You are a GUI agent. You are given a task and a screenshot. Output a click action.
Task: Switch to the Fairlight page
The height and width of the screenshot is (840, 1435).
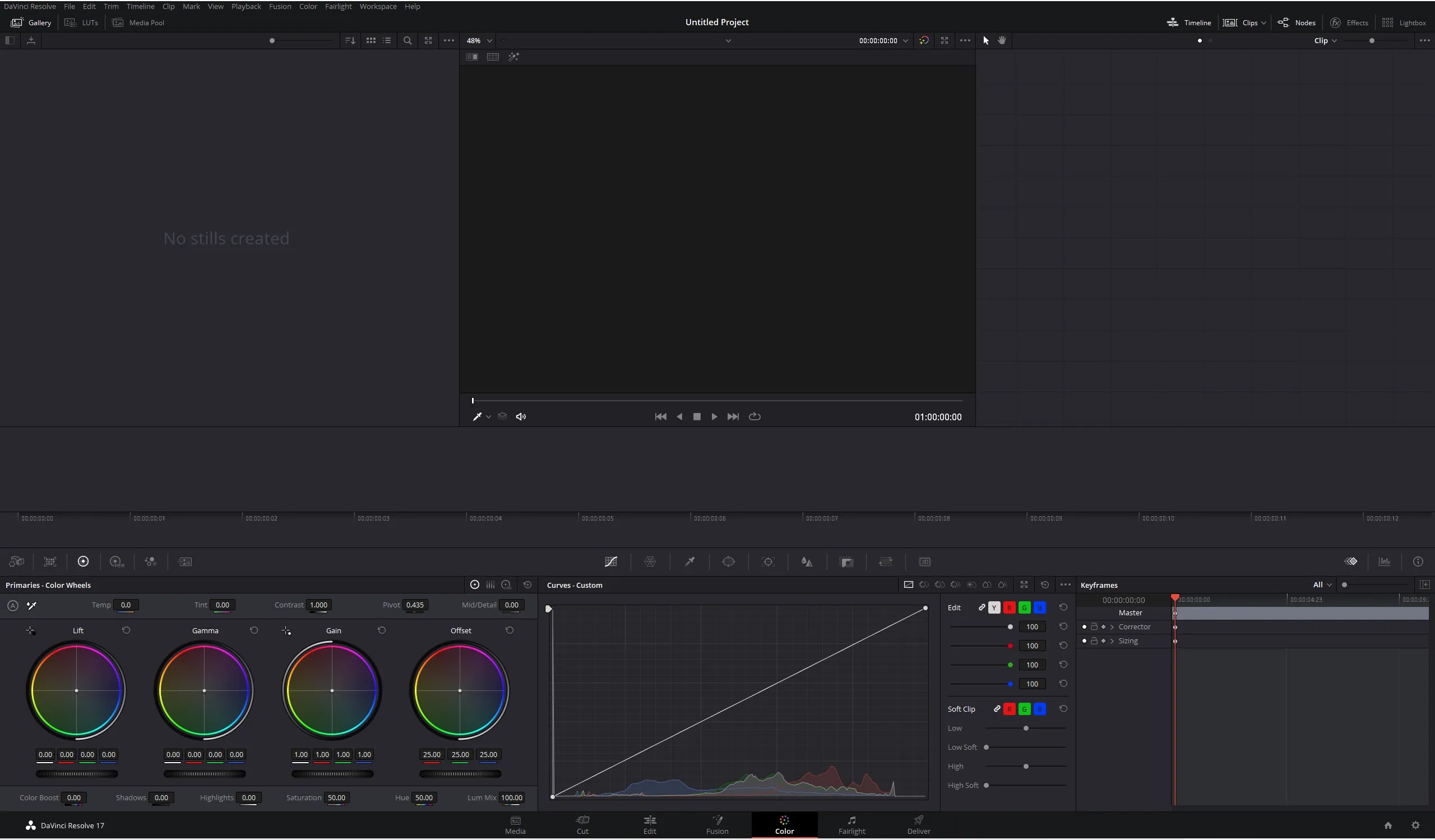coord(851,825)
